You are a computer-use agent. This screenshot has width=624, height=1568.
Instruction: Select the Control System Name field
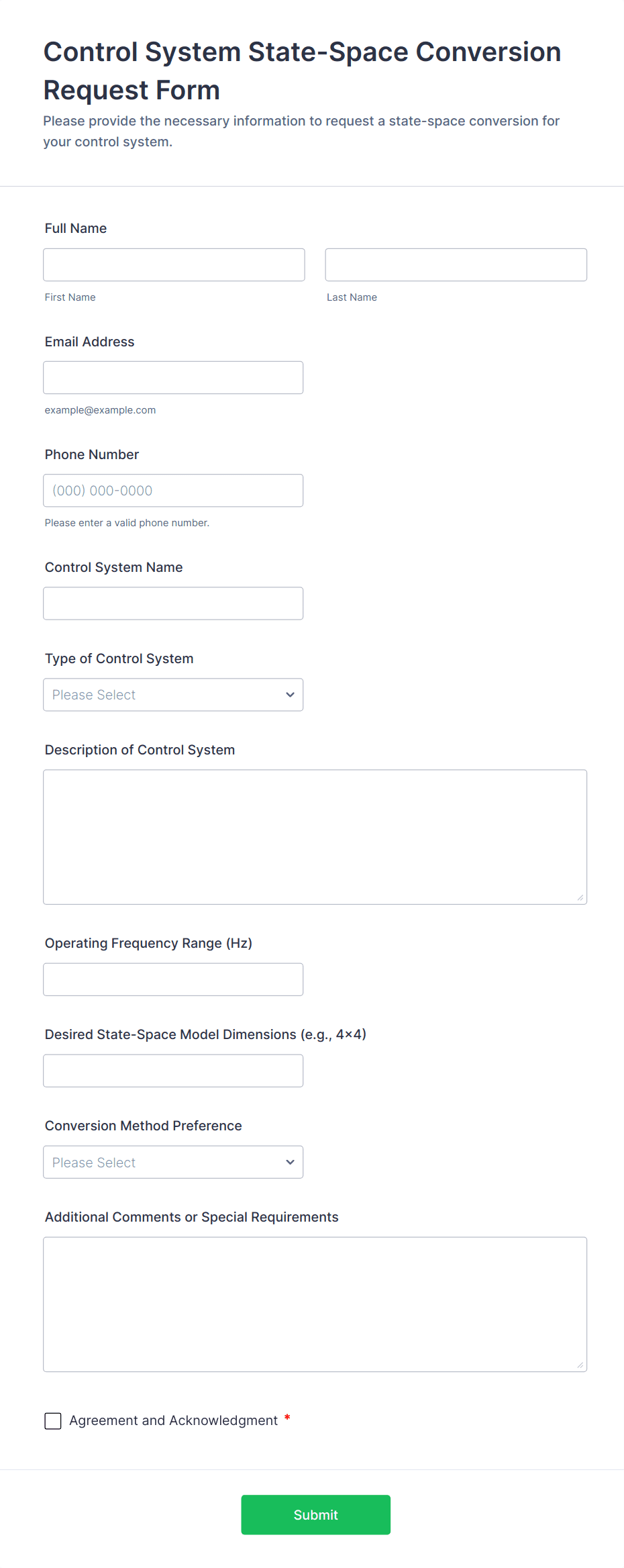coord(173,603)
